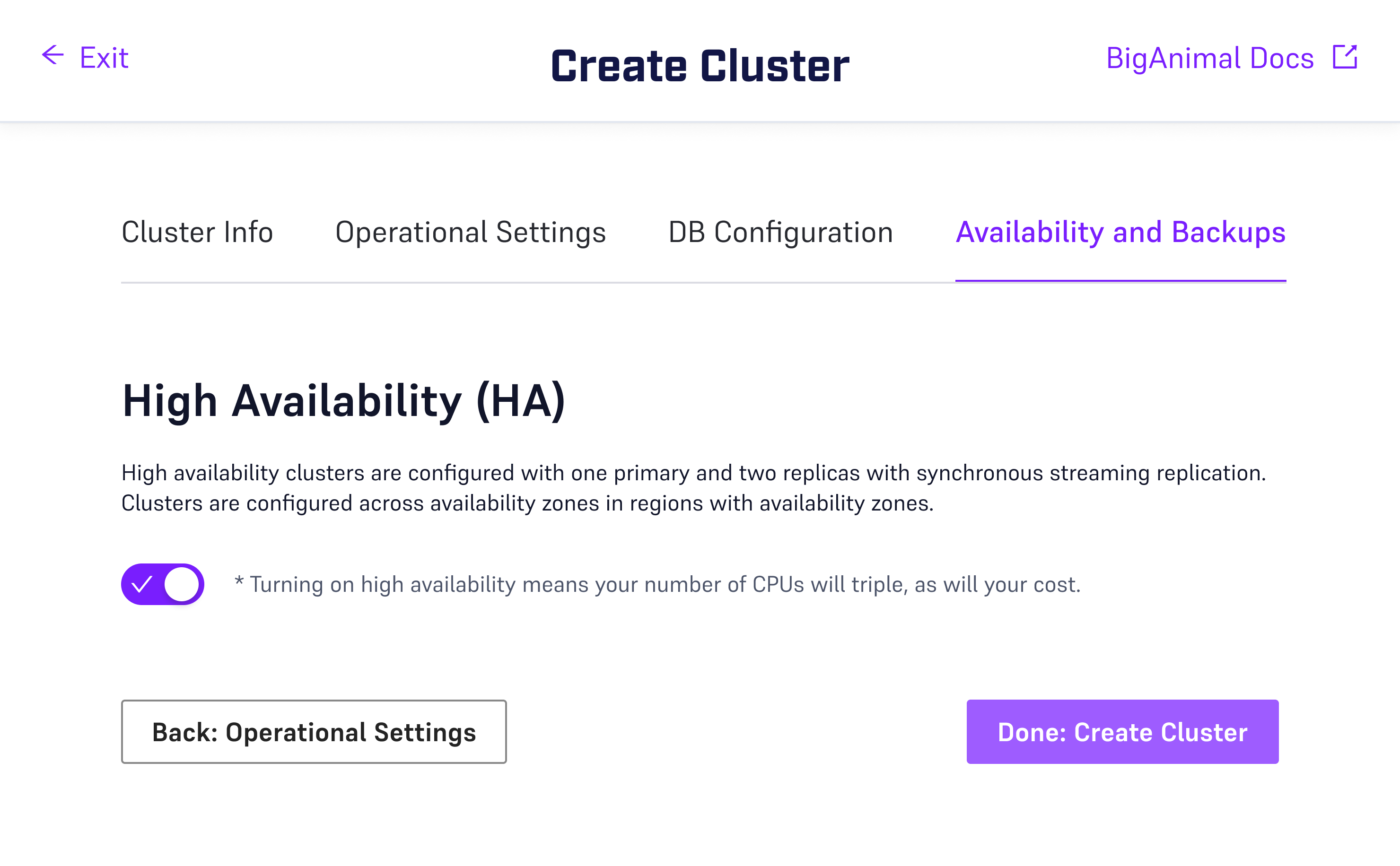Viewport: 1400px width, 866px height.
Task: Select the Availability and Backups tab
Action: click(1120, 232)
